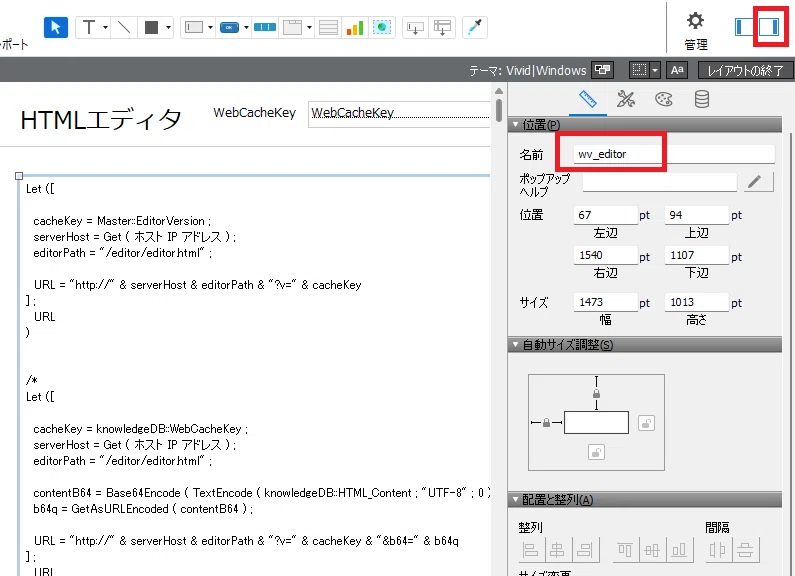The image size is (795, 576).
Task: Select the Part tool
Action: pos(442,27)
